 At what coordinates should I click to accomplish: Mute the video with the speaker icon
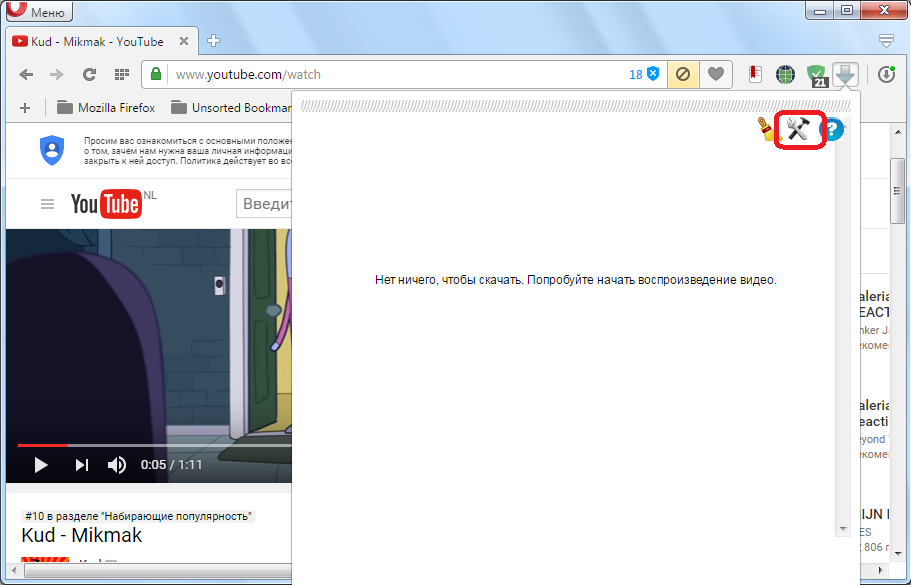click(117, 465)
